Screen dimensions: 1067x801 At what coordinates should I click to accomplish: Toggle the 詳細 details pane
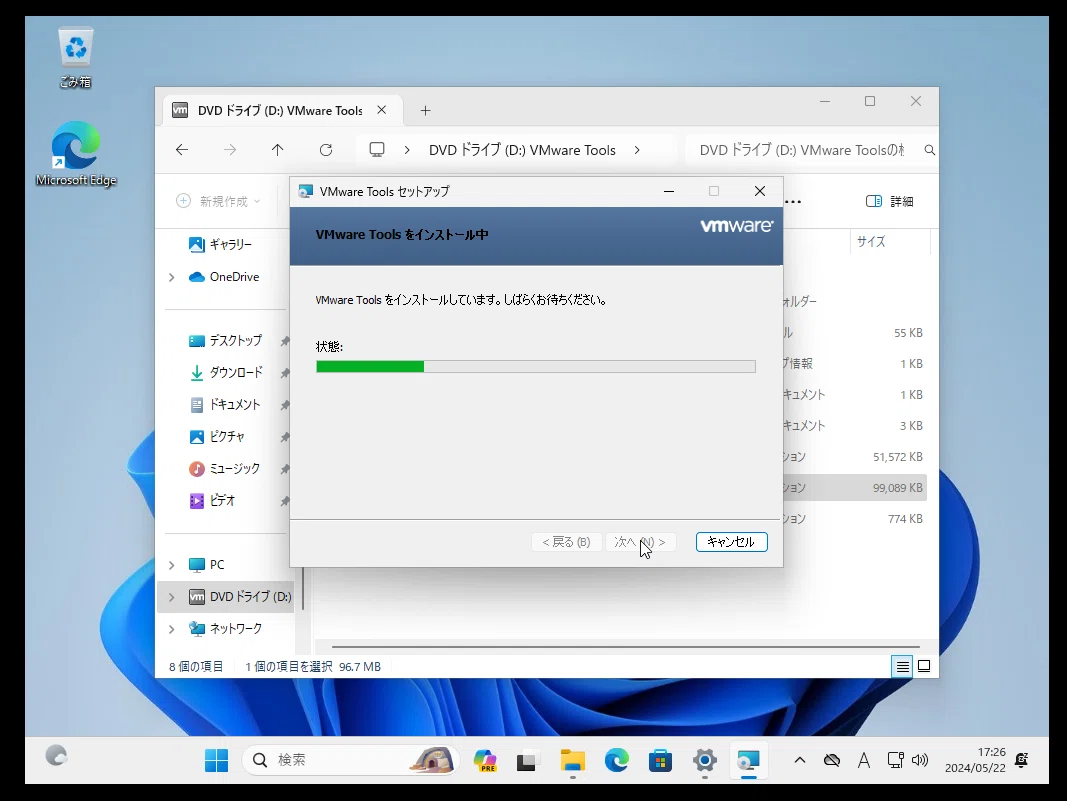889,201
